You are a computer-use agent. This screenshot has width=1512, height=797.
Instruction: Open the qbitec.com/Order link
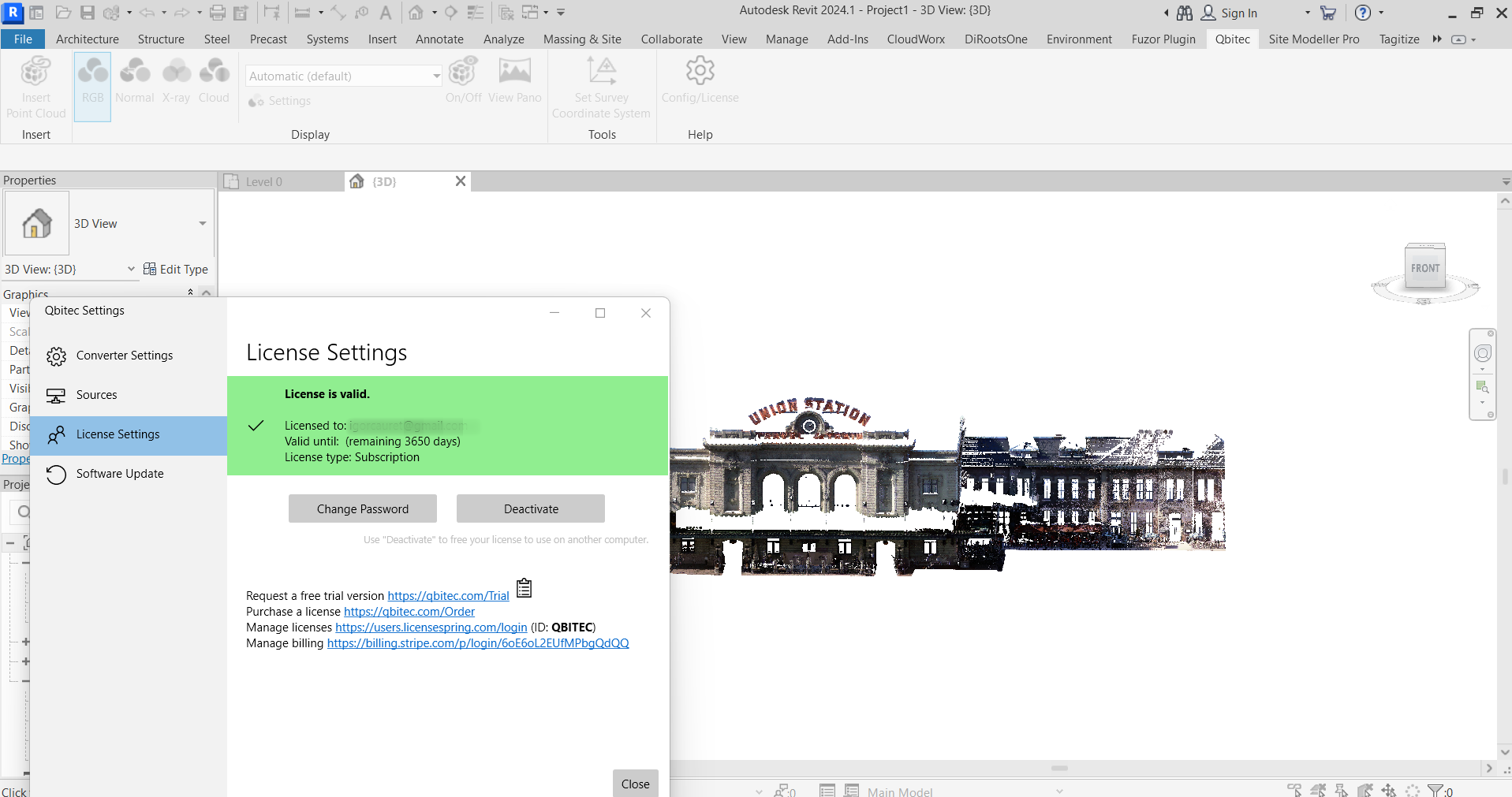pyautogui.click(x=409, y=612)
